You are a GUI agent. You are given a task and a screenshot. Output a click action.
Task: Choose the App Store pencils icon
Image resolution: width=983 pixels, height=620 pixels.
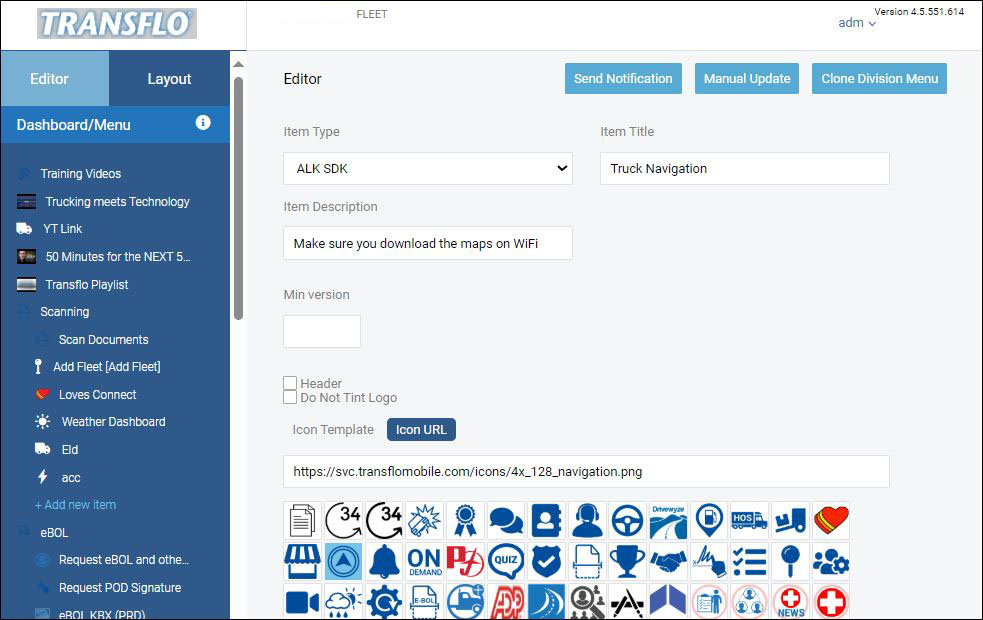tap(628, 601)
